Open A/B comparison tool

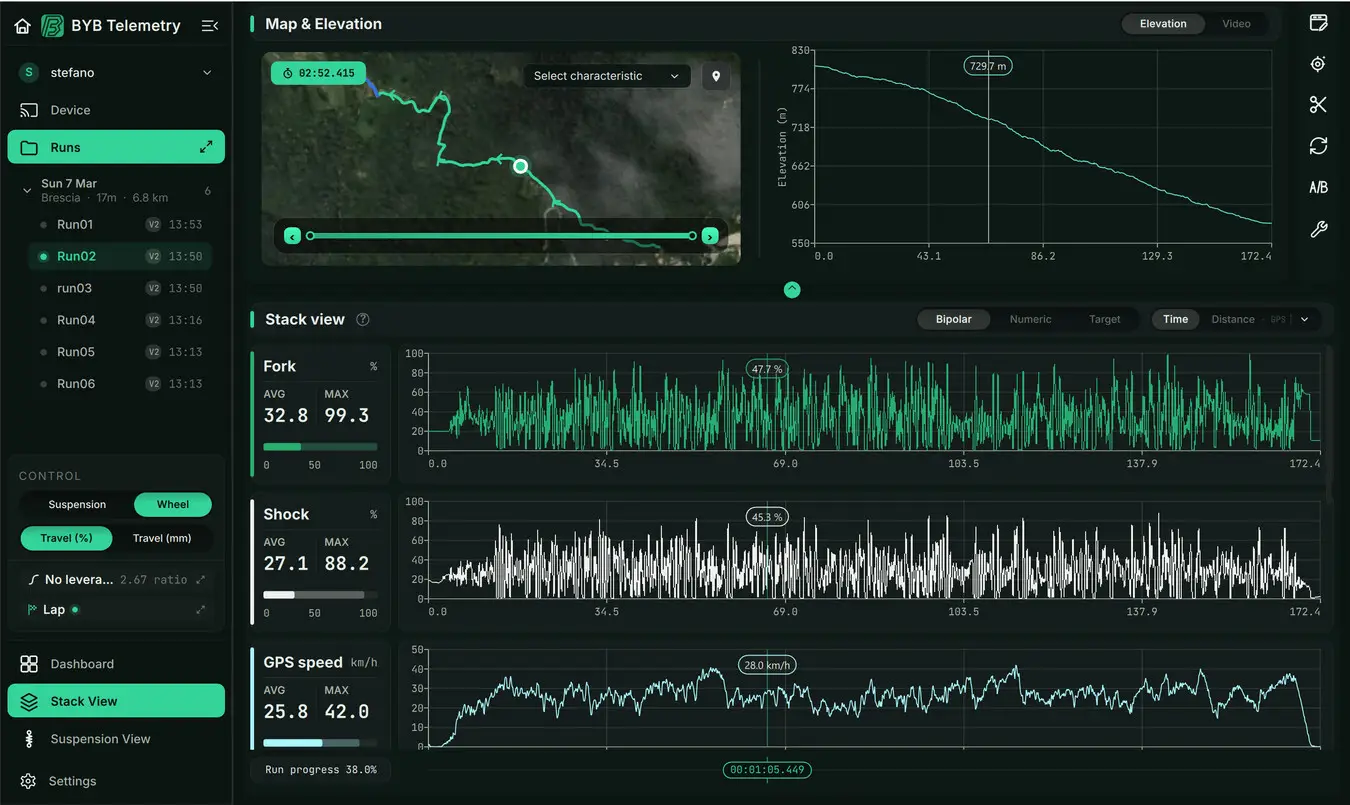1318,188
